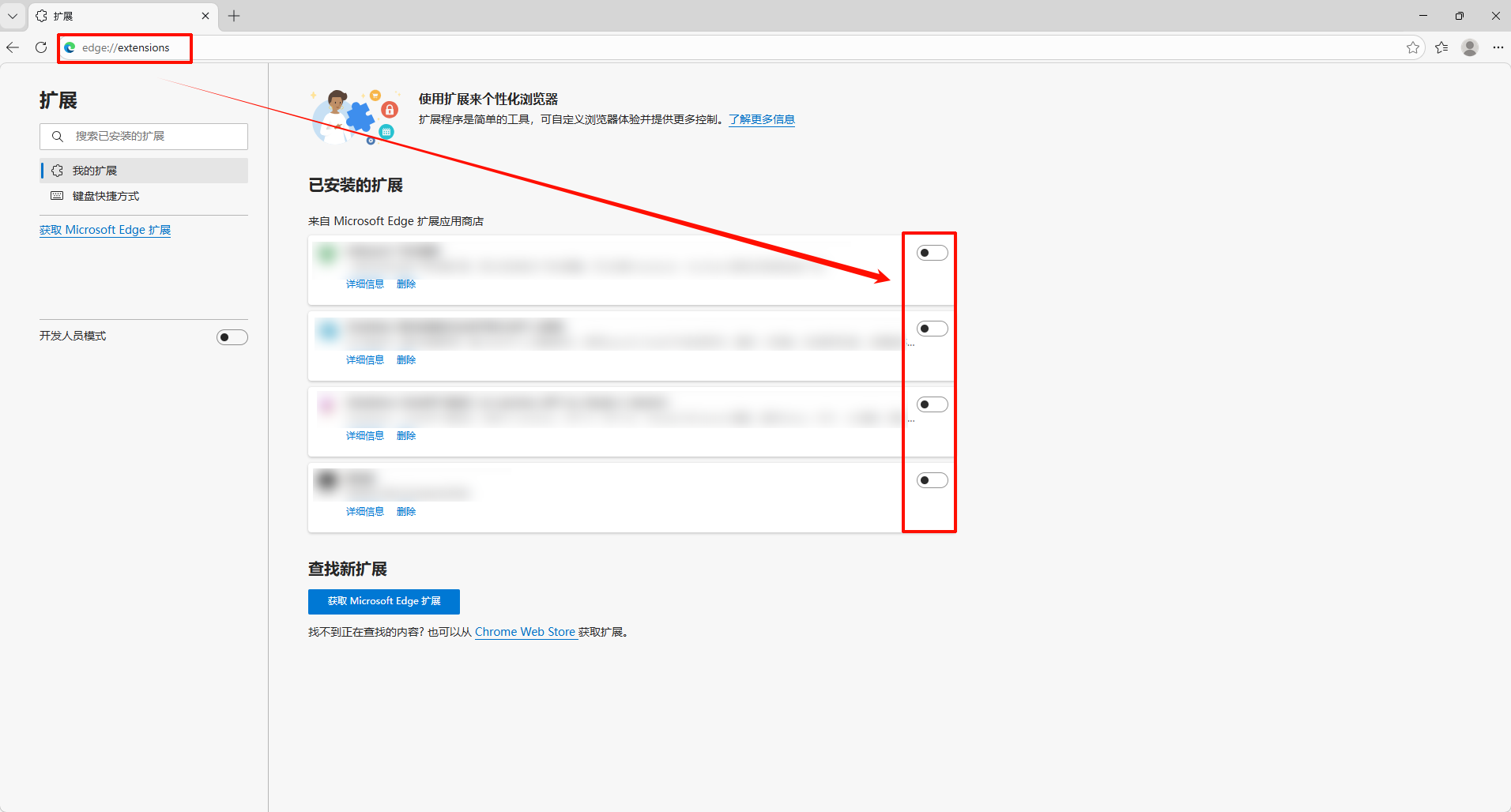
Task: Open a new tab with plus button
Action: (234, 16)
